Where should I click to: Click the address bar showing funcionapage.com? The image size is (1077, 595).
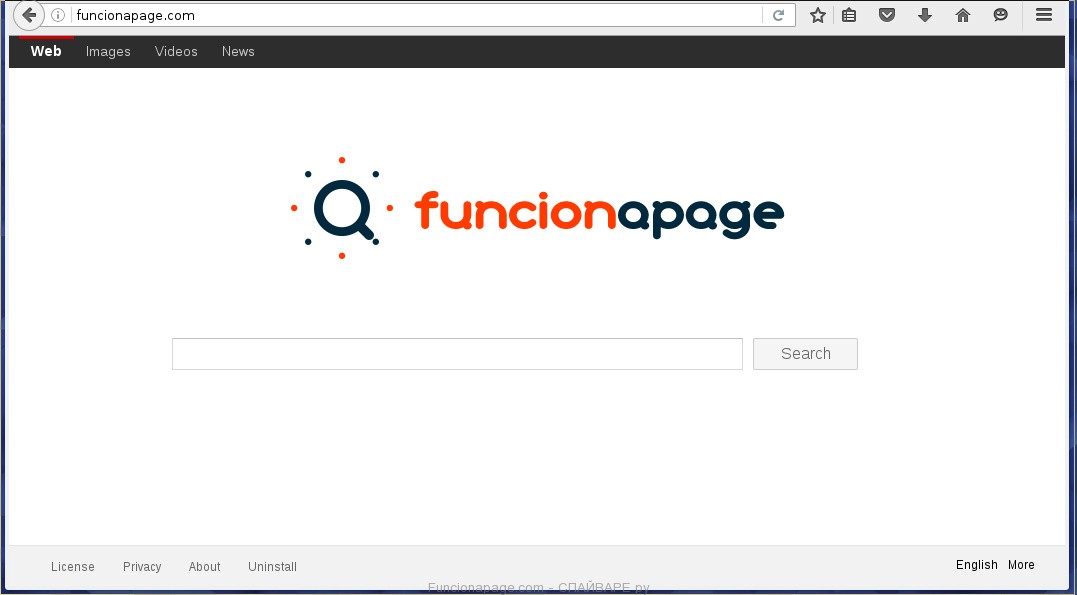click(419, 15)
